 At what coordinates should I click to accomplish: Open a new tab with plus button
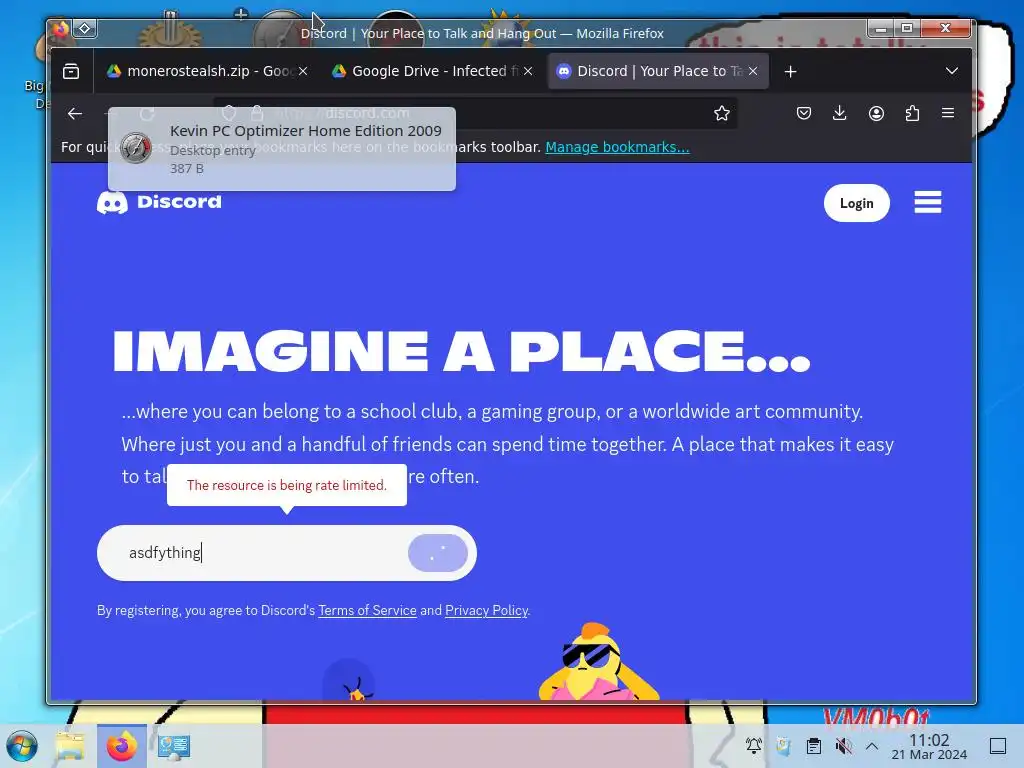[x=790, y=71]
